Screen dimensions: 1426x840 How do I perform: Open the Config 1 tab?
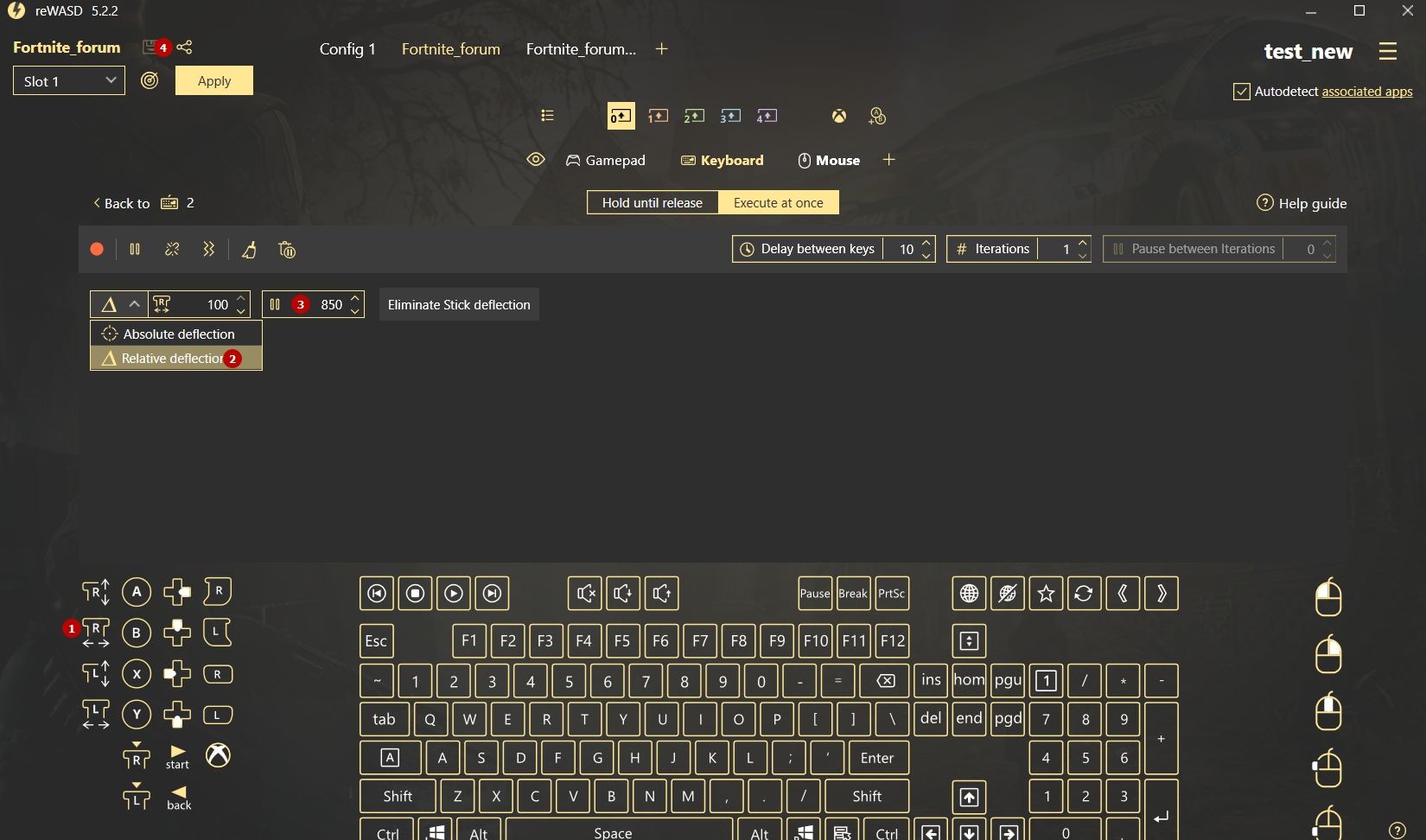[x=347, y=49]
